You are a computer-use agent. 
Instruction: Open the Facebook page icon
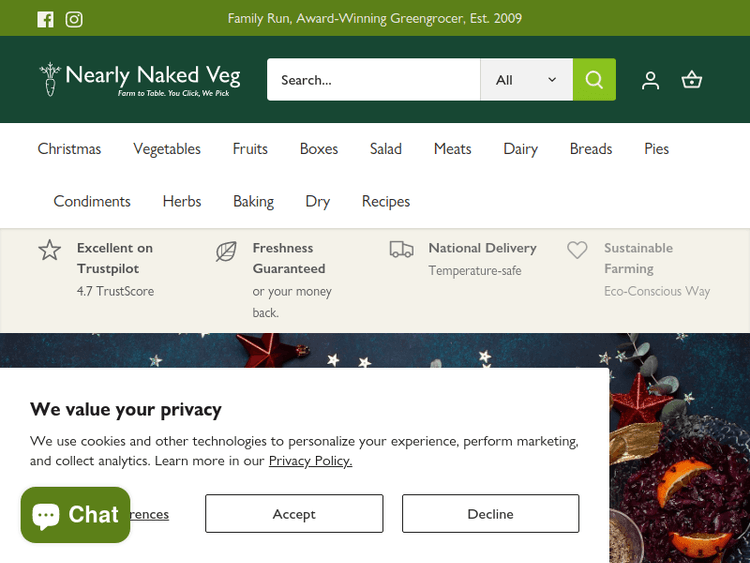point(45,19)
